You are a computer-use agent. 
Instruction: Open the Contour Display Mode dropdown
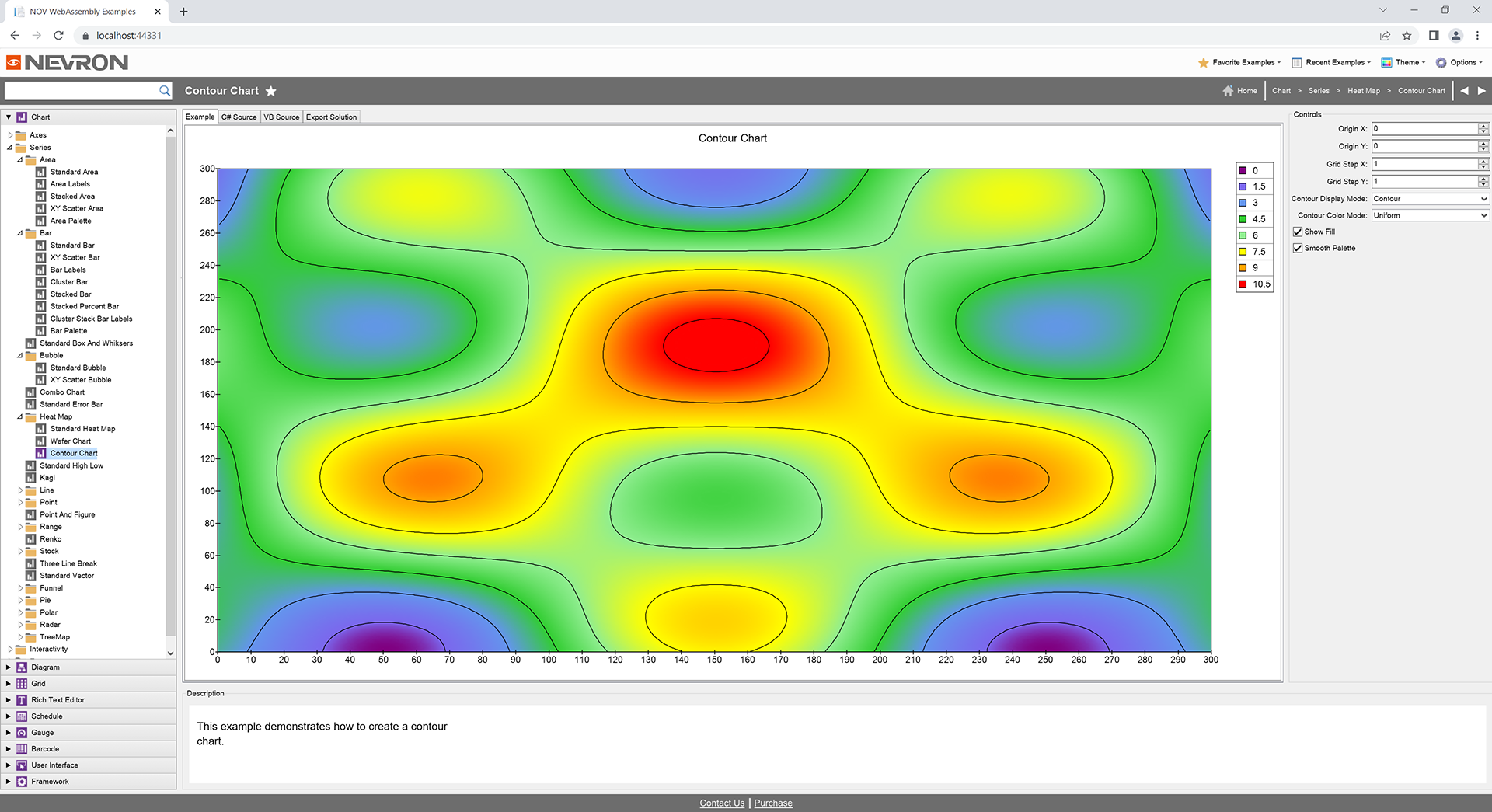coord(1430,199)
